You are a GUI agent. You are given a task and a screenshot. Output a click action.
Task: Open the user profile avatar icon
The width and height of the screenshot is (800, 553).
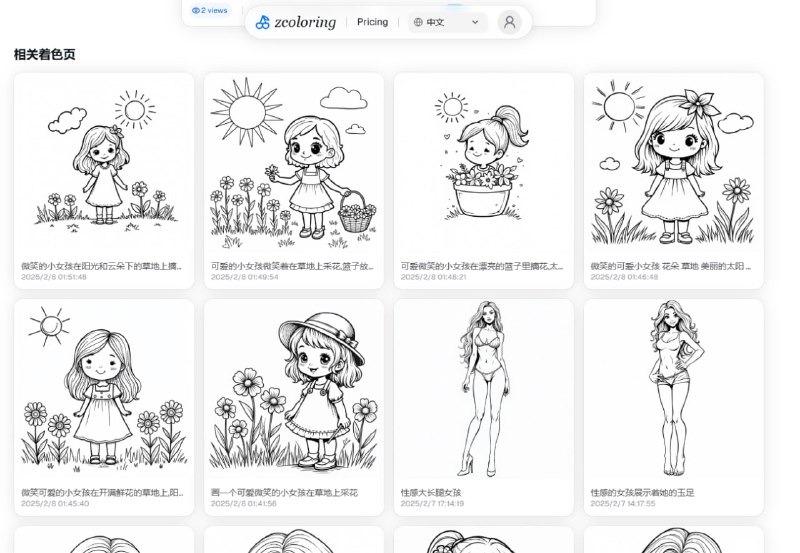pos(510,22)
